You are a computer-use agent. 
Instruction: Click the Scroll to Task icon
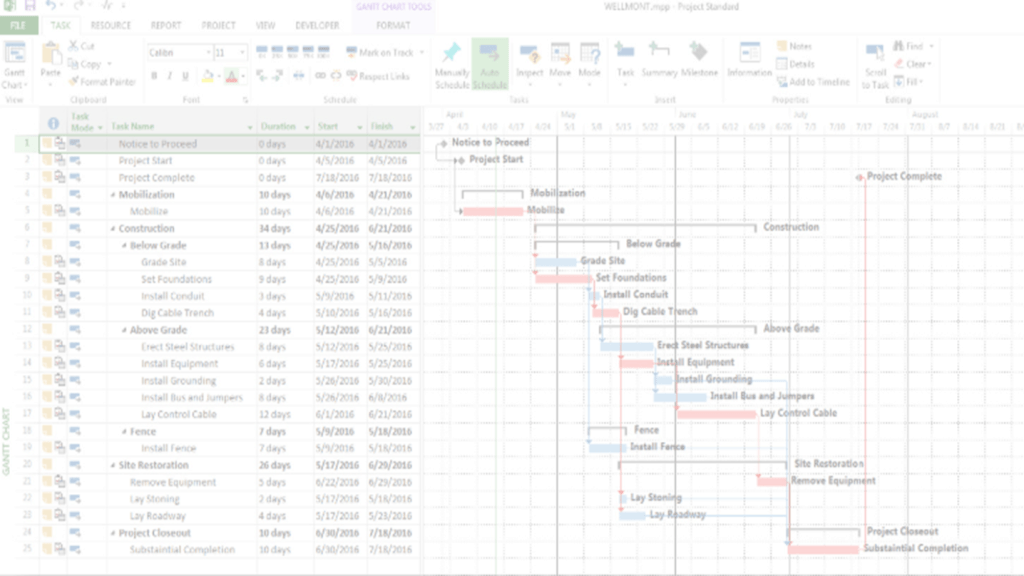tap(875, 54)
